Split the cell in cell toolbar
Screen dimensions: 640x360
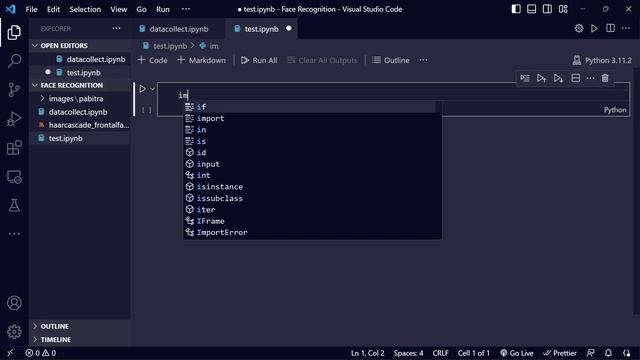tap(576, 78)
